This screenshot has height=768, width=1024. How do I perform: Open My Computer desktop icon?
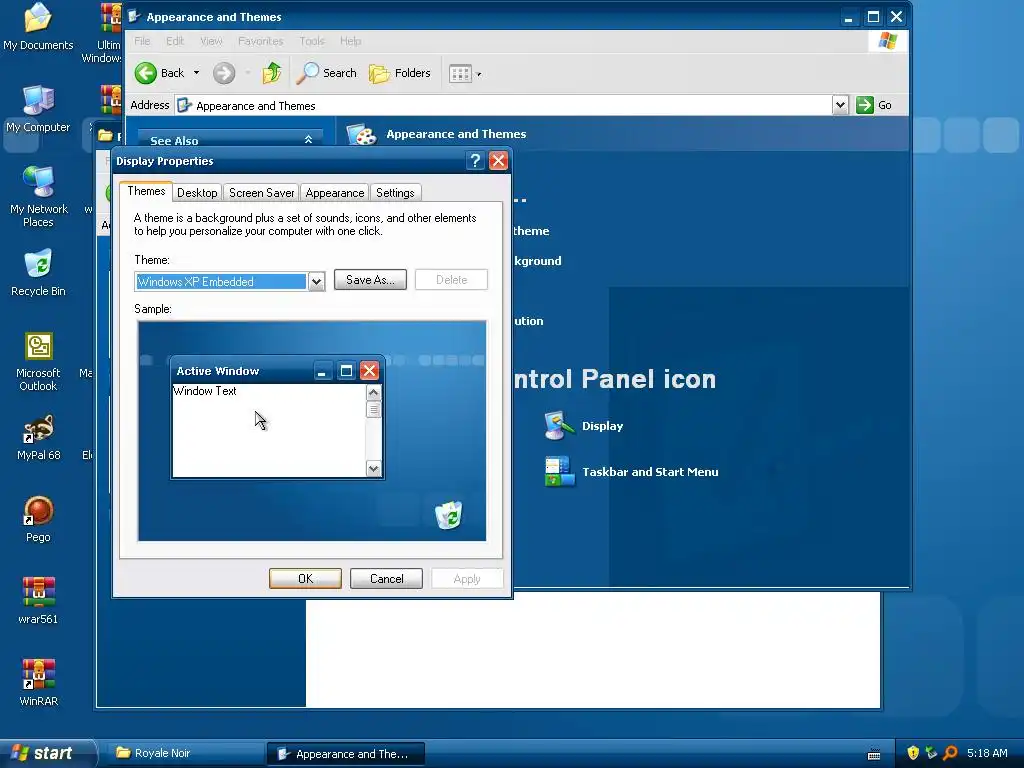click(38, 110)
